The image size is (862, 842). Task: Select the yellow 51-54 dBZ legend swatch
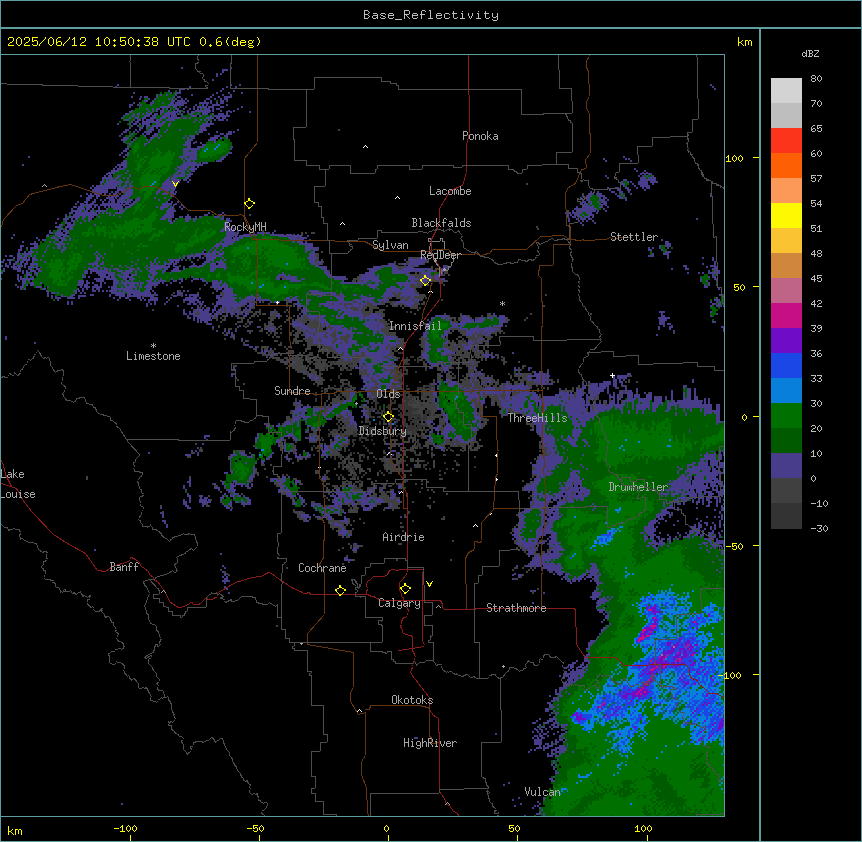(786, 215)
